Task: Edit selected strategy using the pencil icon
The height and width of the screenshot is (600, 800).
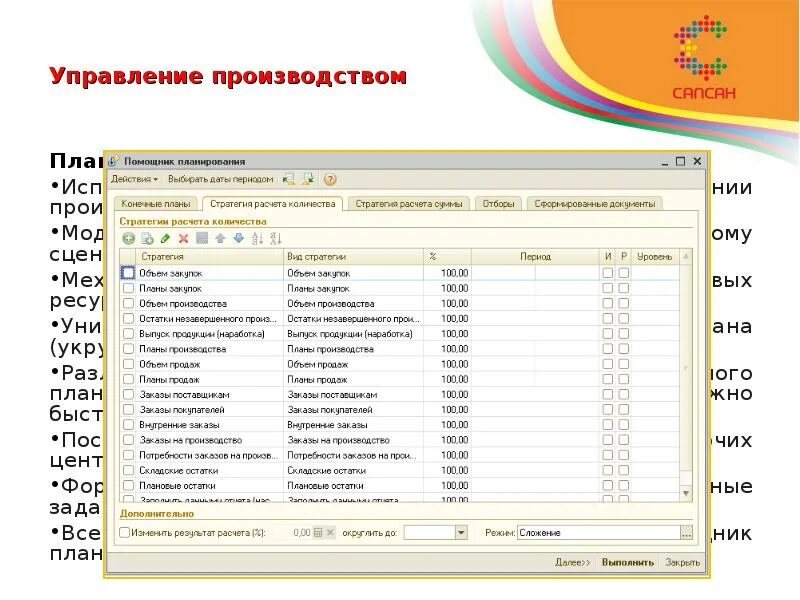Action: point(166,239)
